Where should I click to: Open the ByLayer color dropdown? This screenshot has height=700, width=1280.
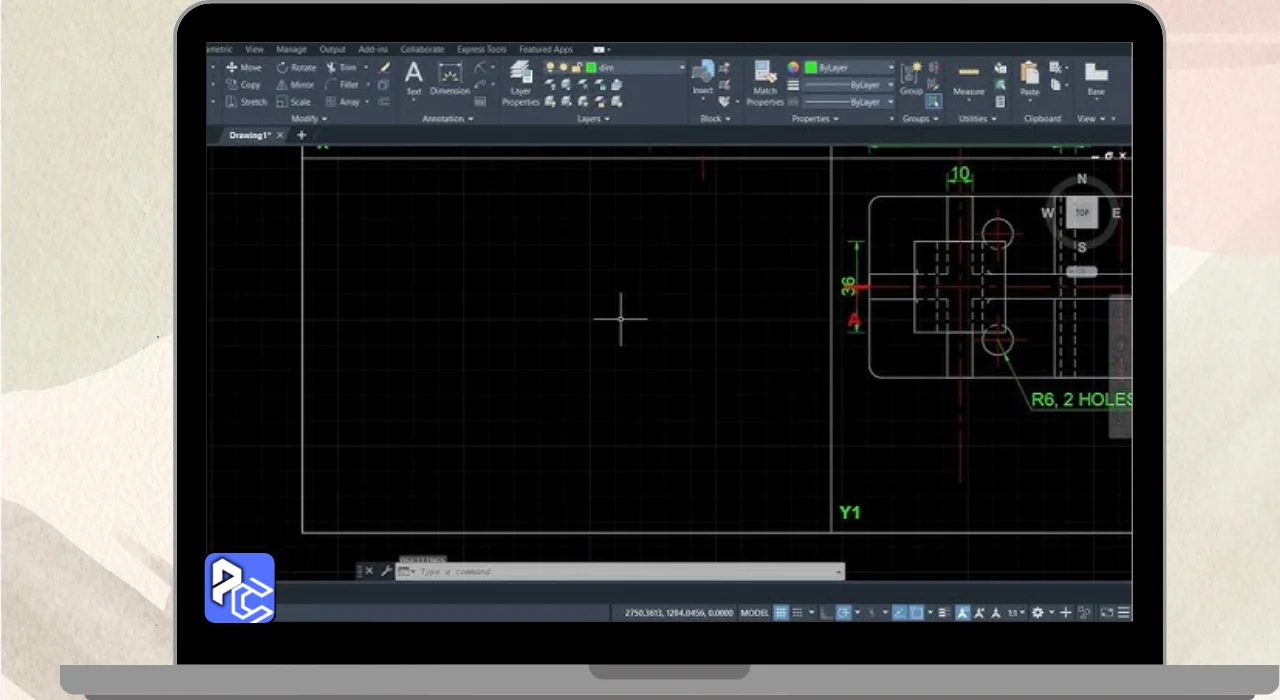[x=849, y=67]
